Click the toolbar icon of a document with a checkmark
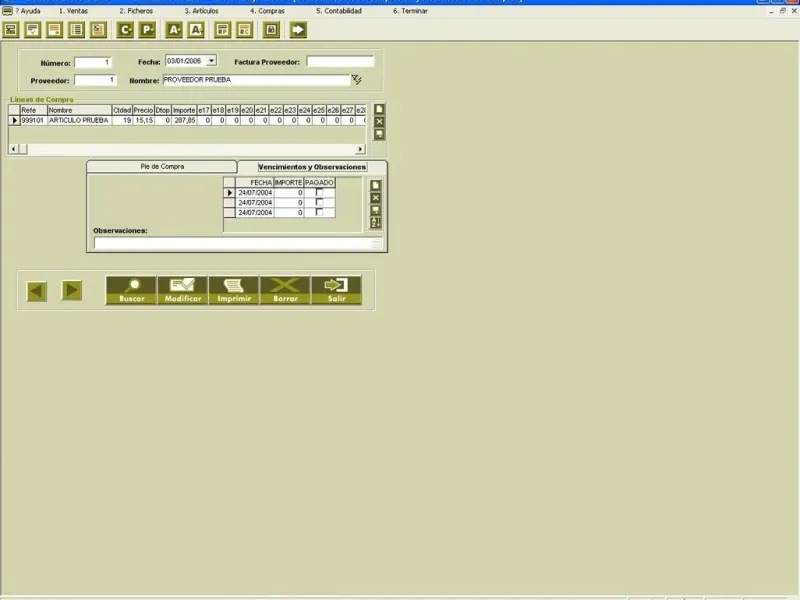The height and width of the screenshot is (600, 800). point(33,30)
